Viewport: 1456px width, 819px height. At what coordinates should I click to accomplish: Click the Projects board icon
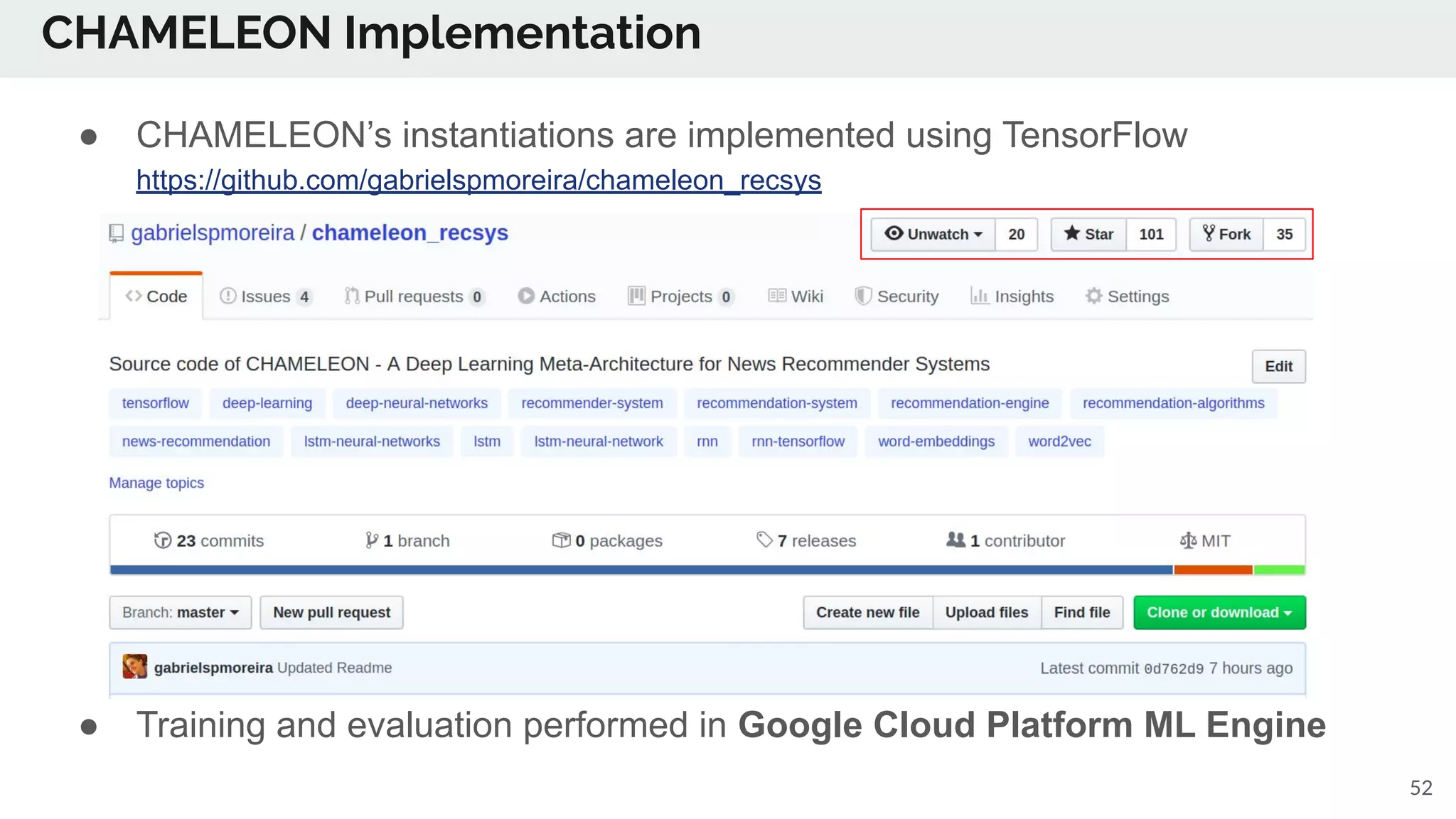click(x=636, y=296)
